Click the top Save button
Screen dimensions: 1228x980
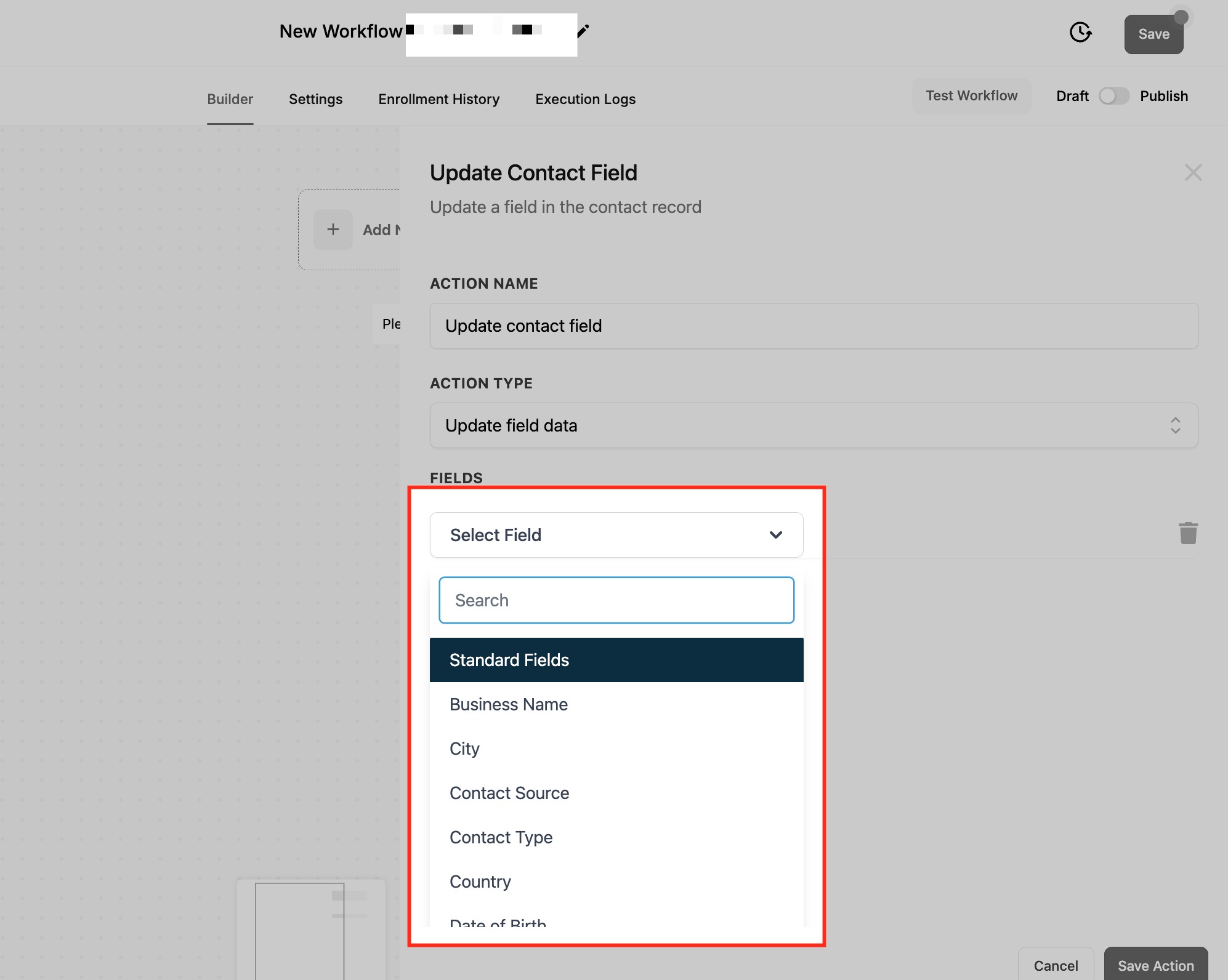click(1153, 34)
